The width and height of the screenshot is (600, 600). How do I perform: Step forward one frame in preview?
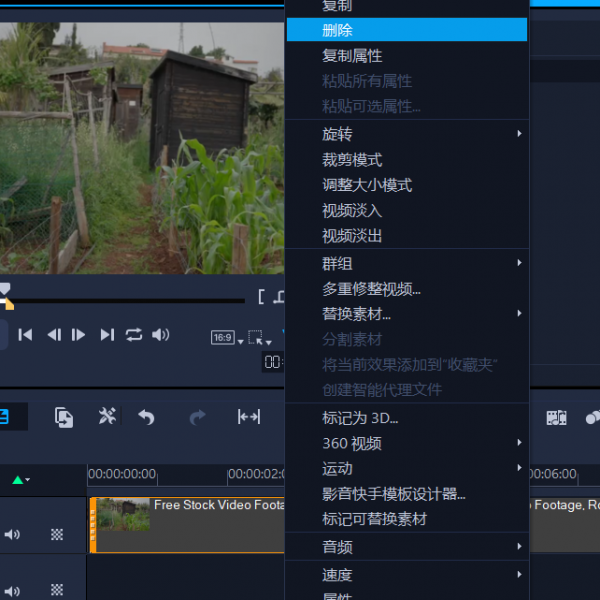click(78, 335)
